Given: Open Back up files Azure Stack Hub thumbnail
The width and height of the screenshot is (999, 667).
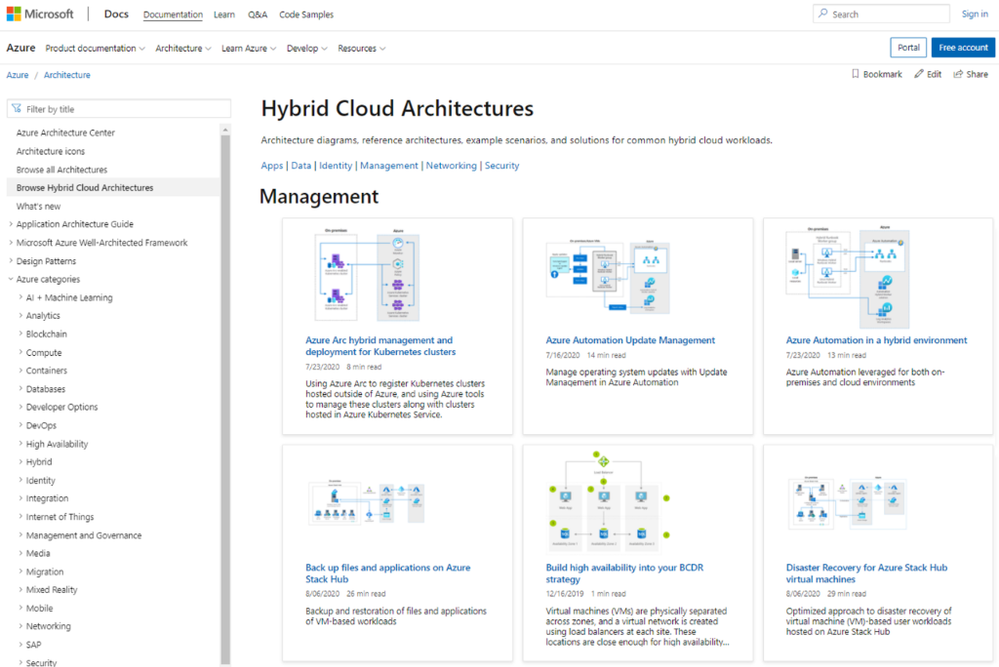Looking at the screenshot, I should [366, 502].
